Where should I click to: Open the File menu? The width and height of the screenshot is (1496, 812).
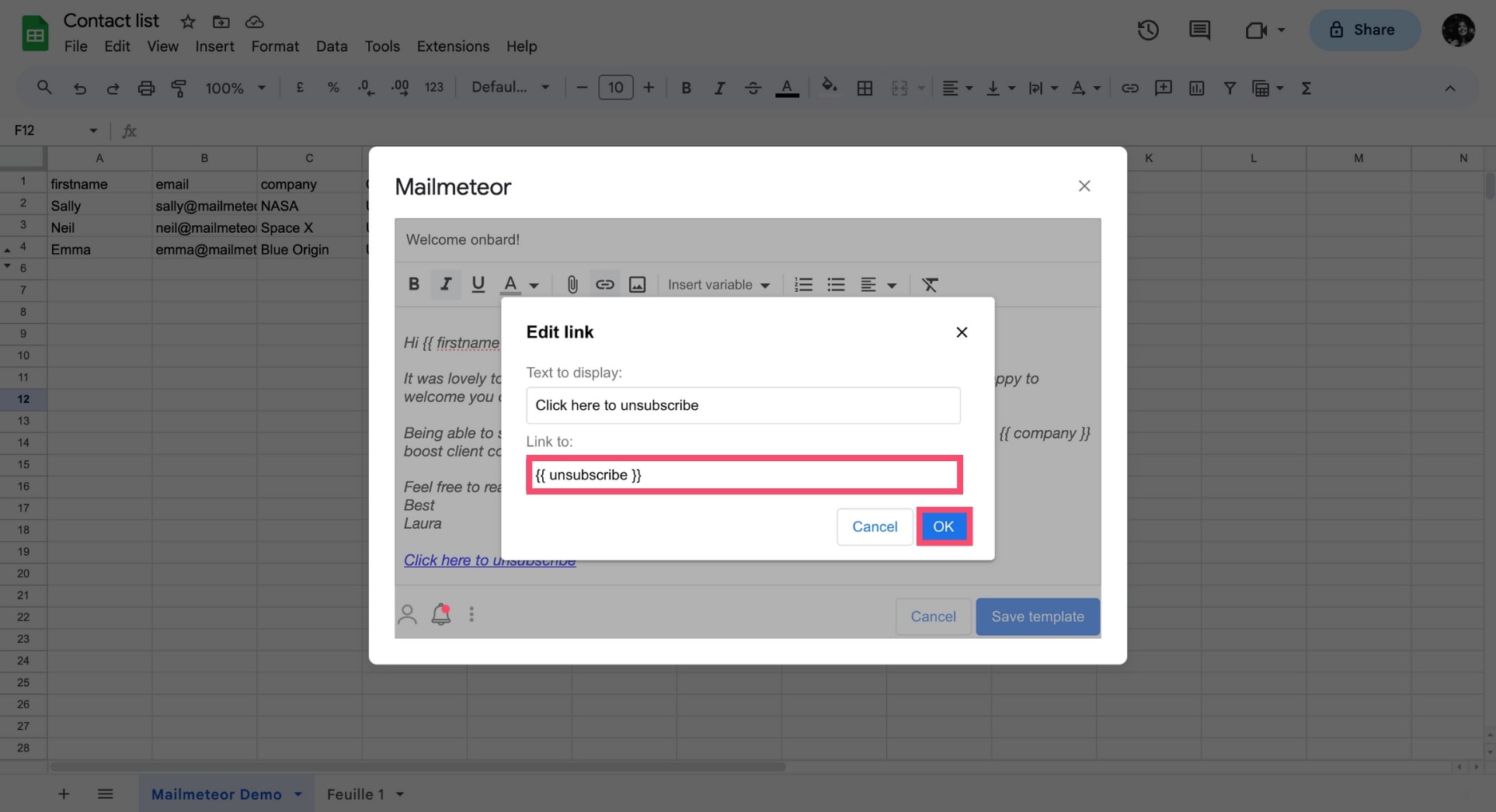point(75,47)
